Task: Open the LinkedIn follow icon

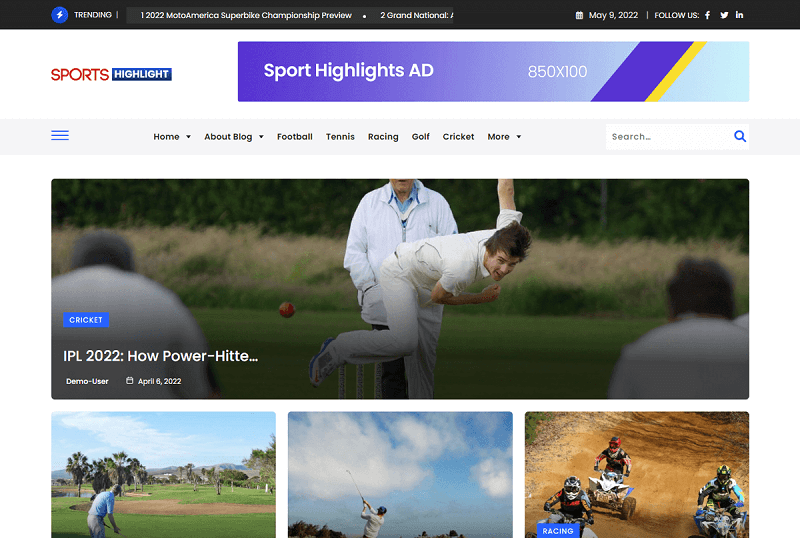Action: pyautogui.click(x=739, y=15)
